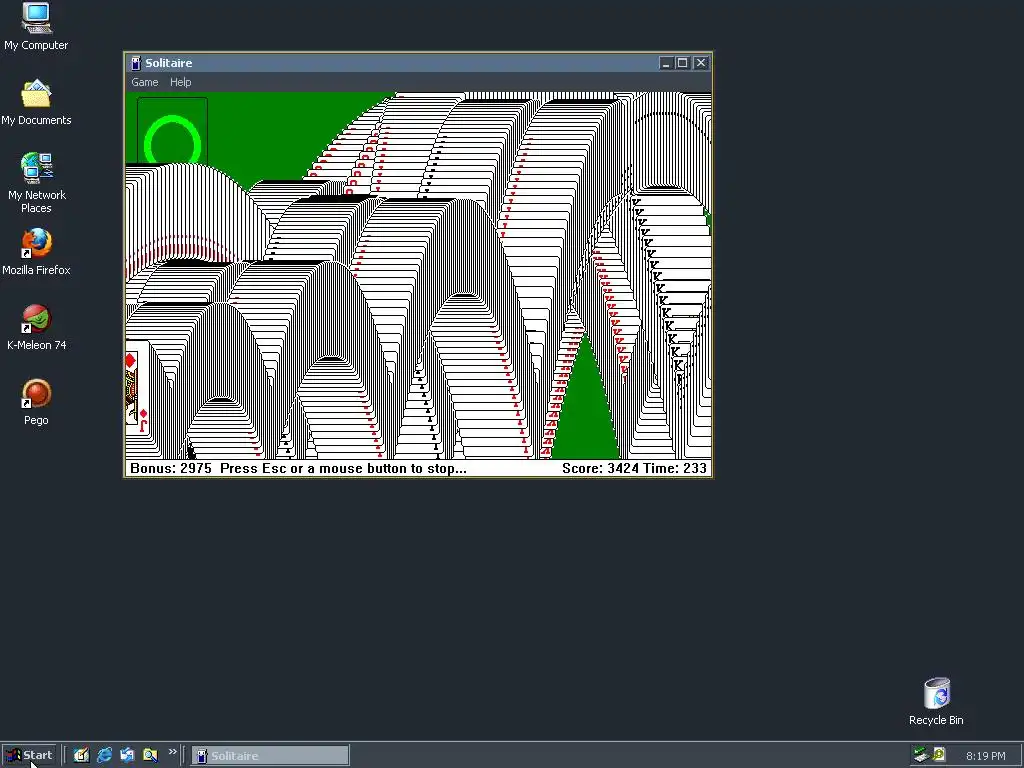1024x768 pixels.
Task: Open Outlook Express Quick Launch icon
Action: pos(127,756)
